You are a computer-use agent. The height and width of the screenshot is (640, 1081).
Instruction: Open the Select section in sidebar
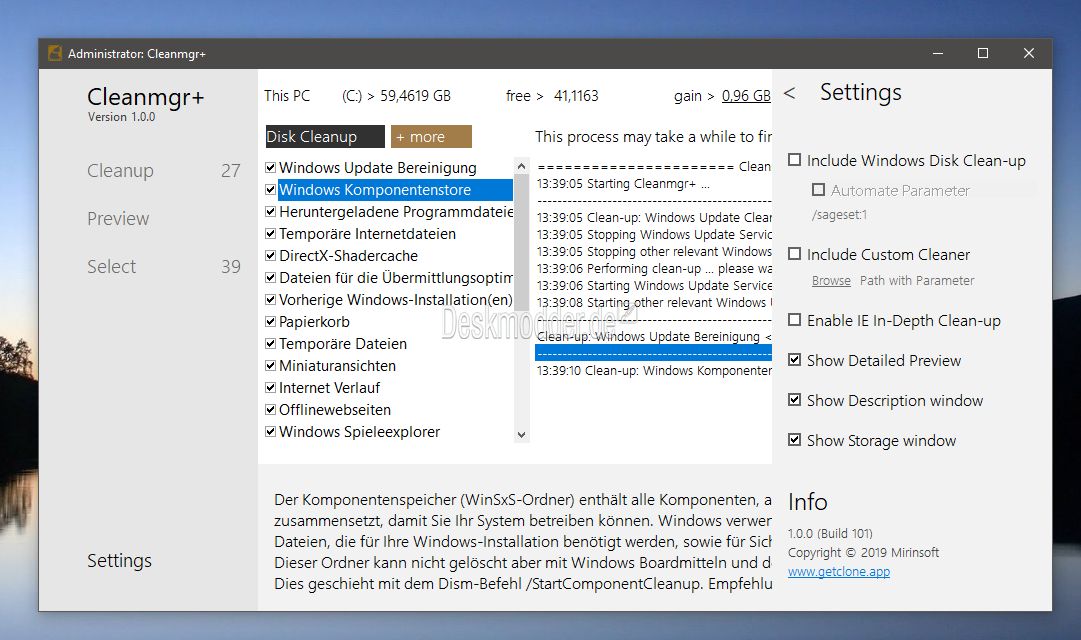[x=112, y=266]
